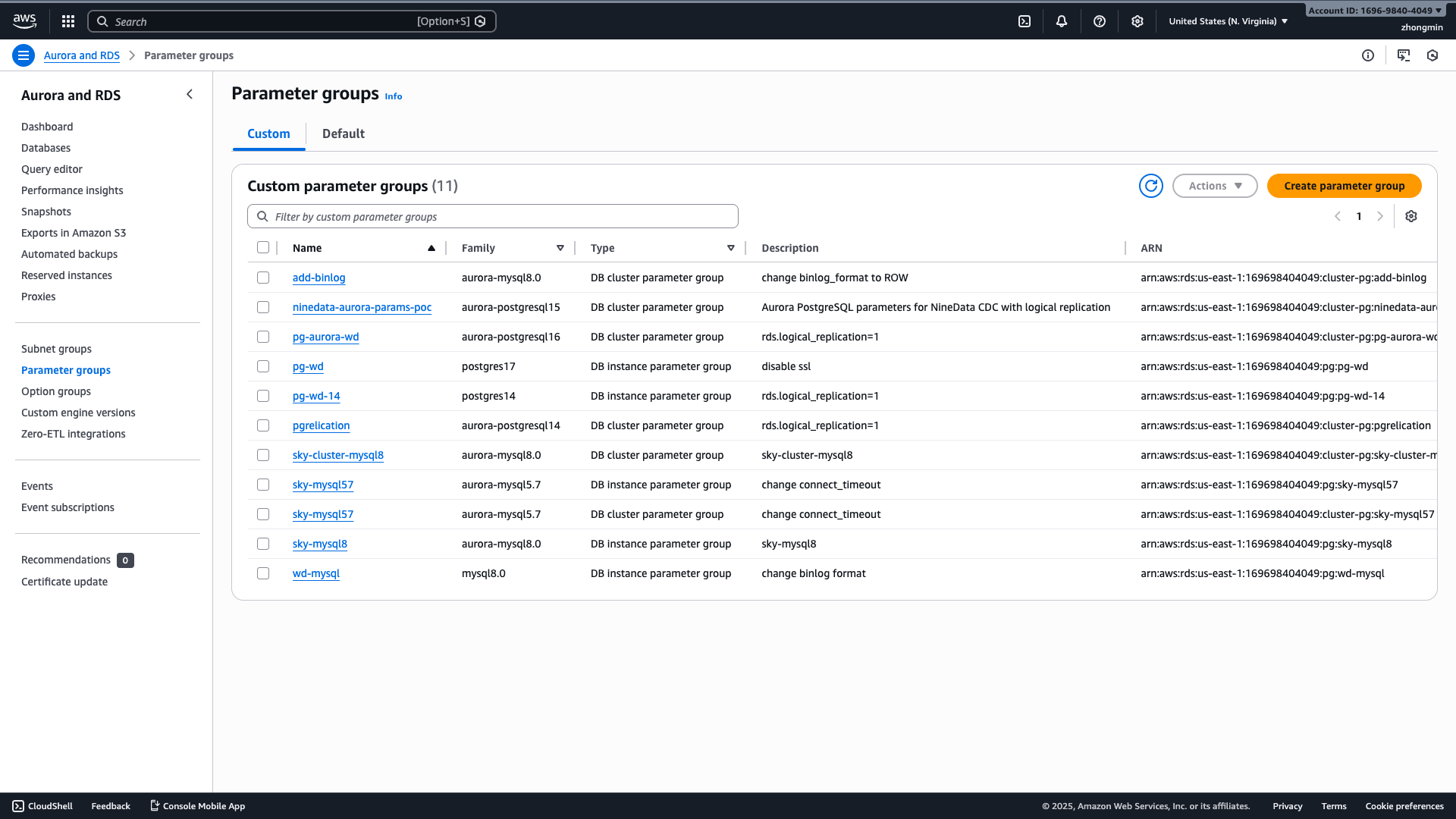The height and width of the screenshot is (819, 1456).
Task: Open the Family column filter dropdown
Action: coord(560,247)
